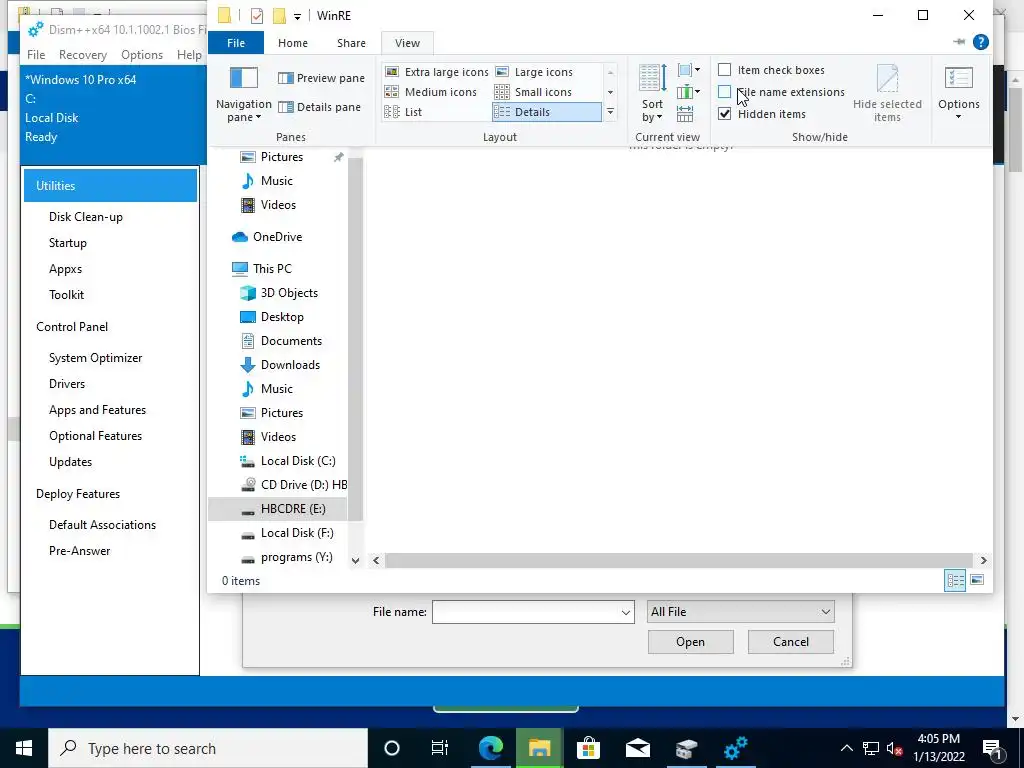1024x768 pixels.
Task: Select Medium icons layout
Action: pyautogui.click(x=430, y=92)
